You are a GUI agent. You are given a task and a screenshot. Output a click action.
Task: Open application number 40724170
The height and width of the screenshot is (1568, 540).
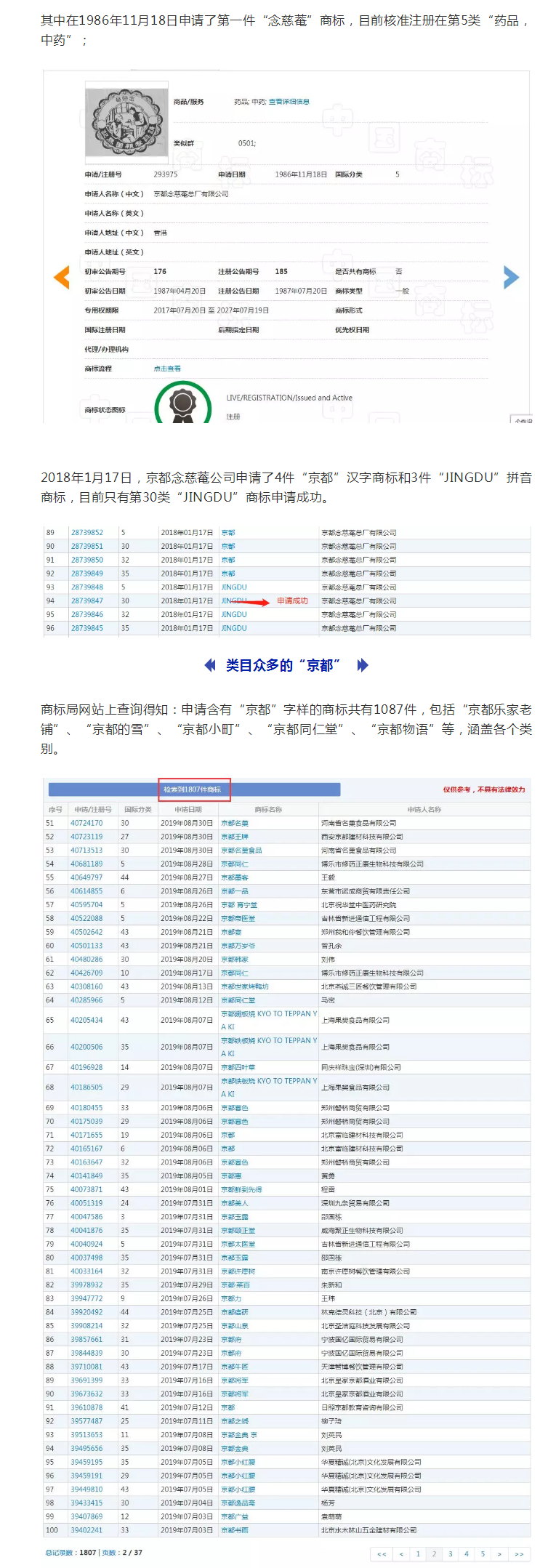pos(86,823)
